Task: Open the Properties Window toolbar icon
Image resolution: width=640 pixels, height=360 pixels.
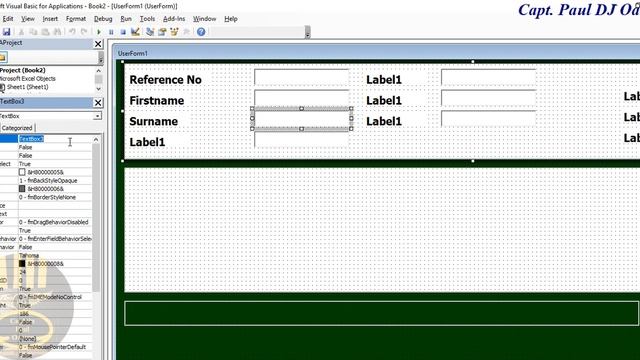Action: coord(162,32)
